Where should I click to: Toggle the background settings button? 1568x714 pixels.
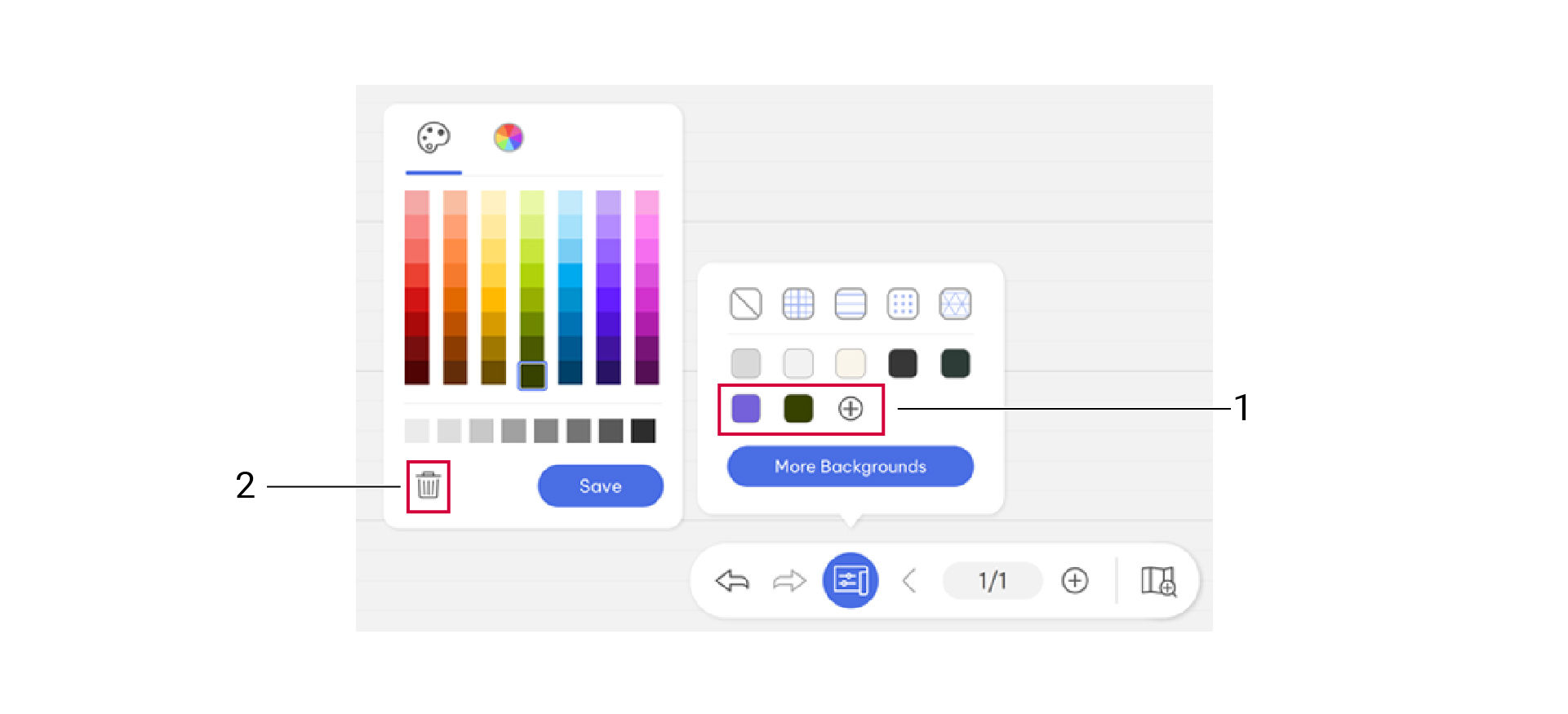pyautogui.click(x=850, y=580)
